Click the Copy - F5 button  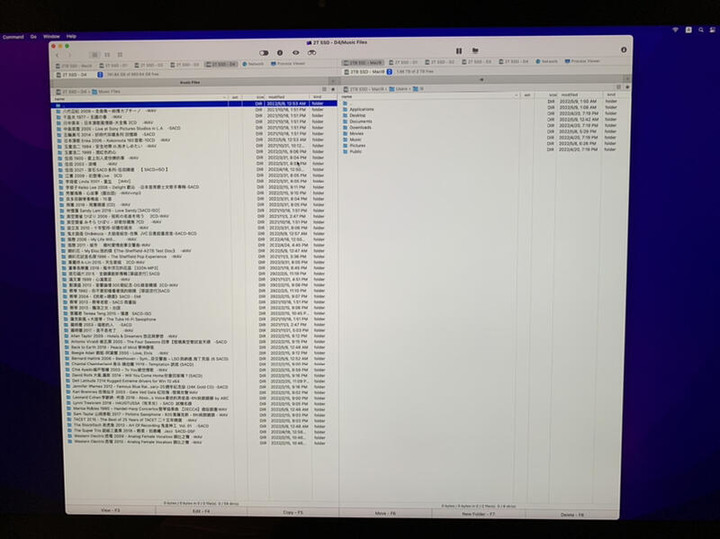(293, 512)
